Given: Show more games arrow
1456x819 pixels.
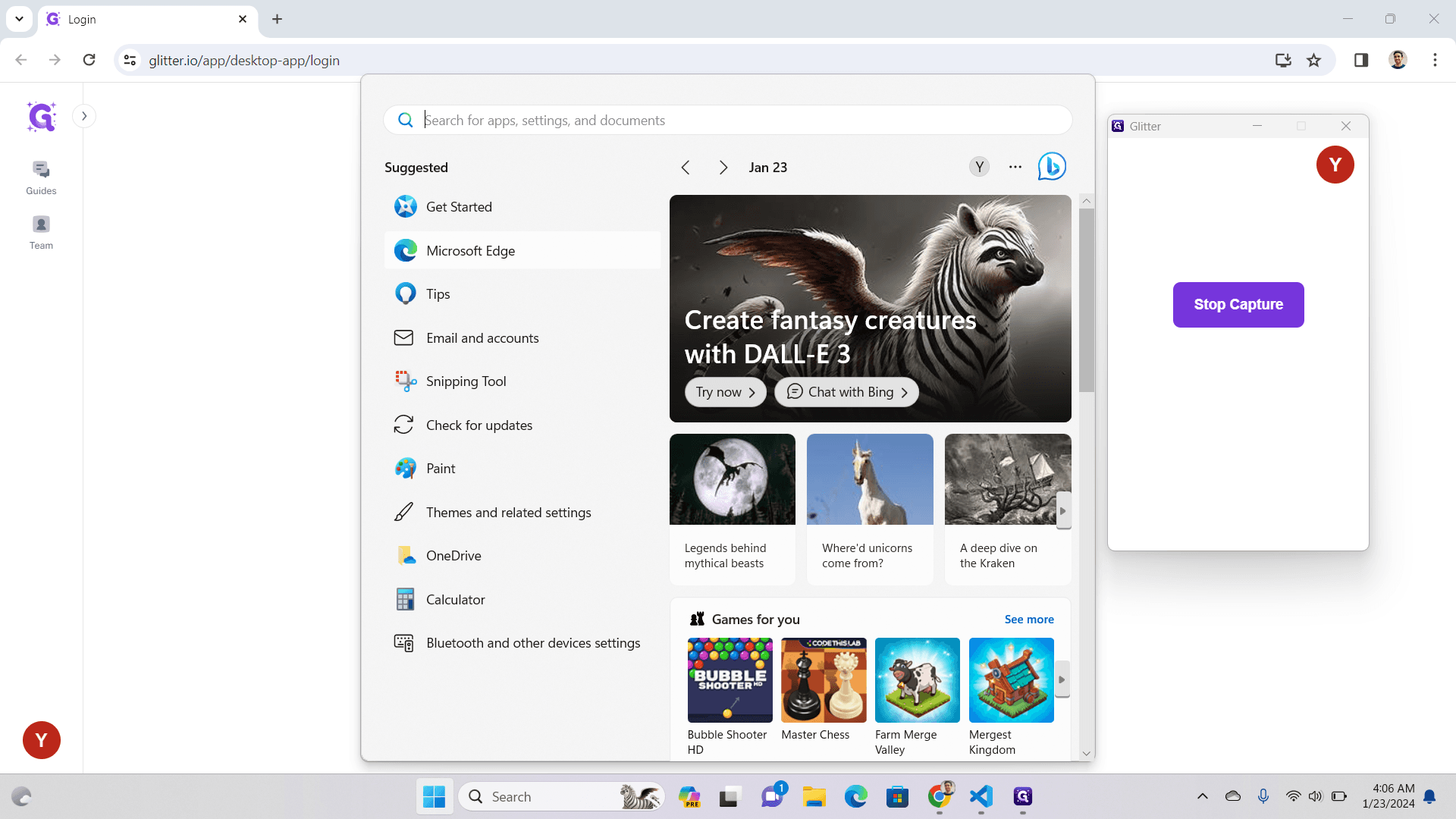Looking at the screenshot, I should tap(1062, 680).
